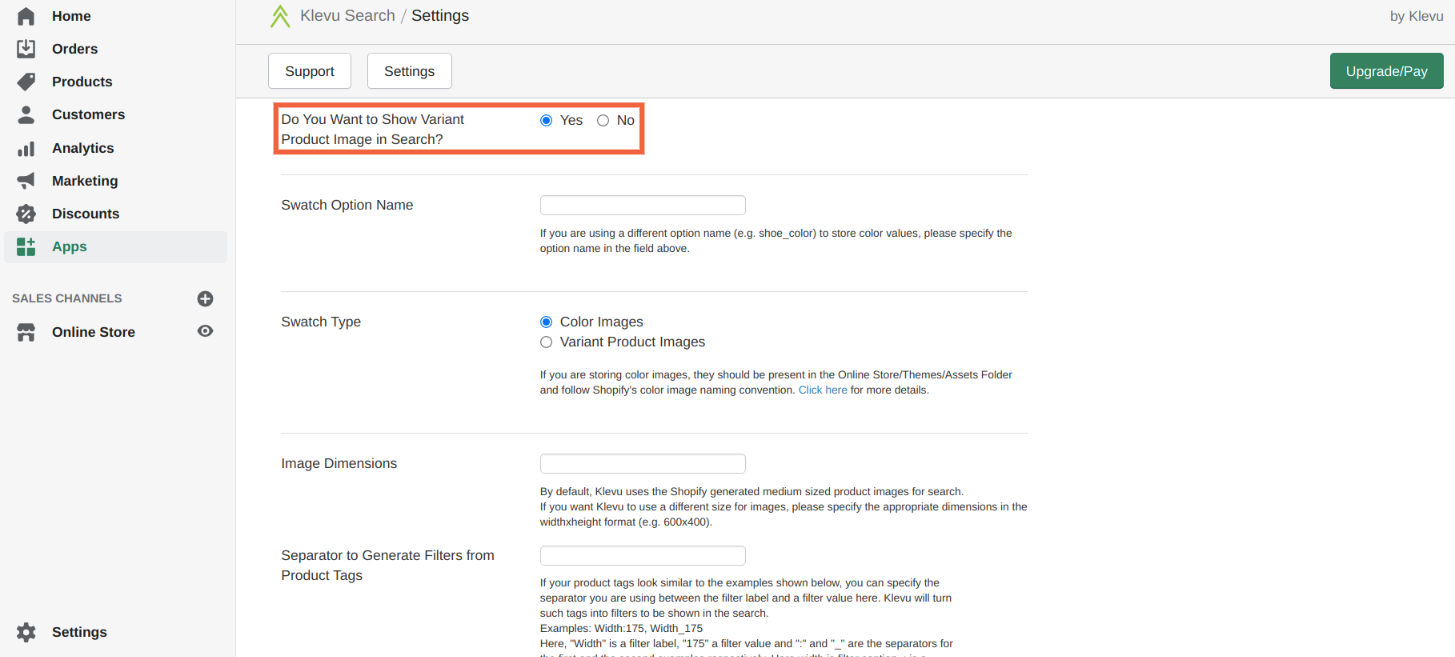Open Analytics section
1455x657 pixels.
(x=83, y=148)
